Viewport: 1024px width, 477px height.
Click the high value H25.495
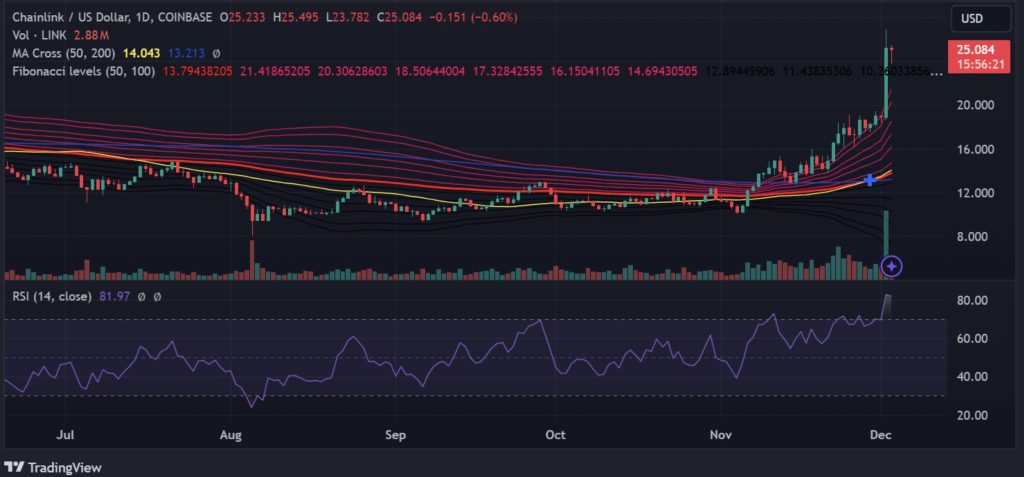[x=296, y=18]
